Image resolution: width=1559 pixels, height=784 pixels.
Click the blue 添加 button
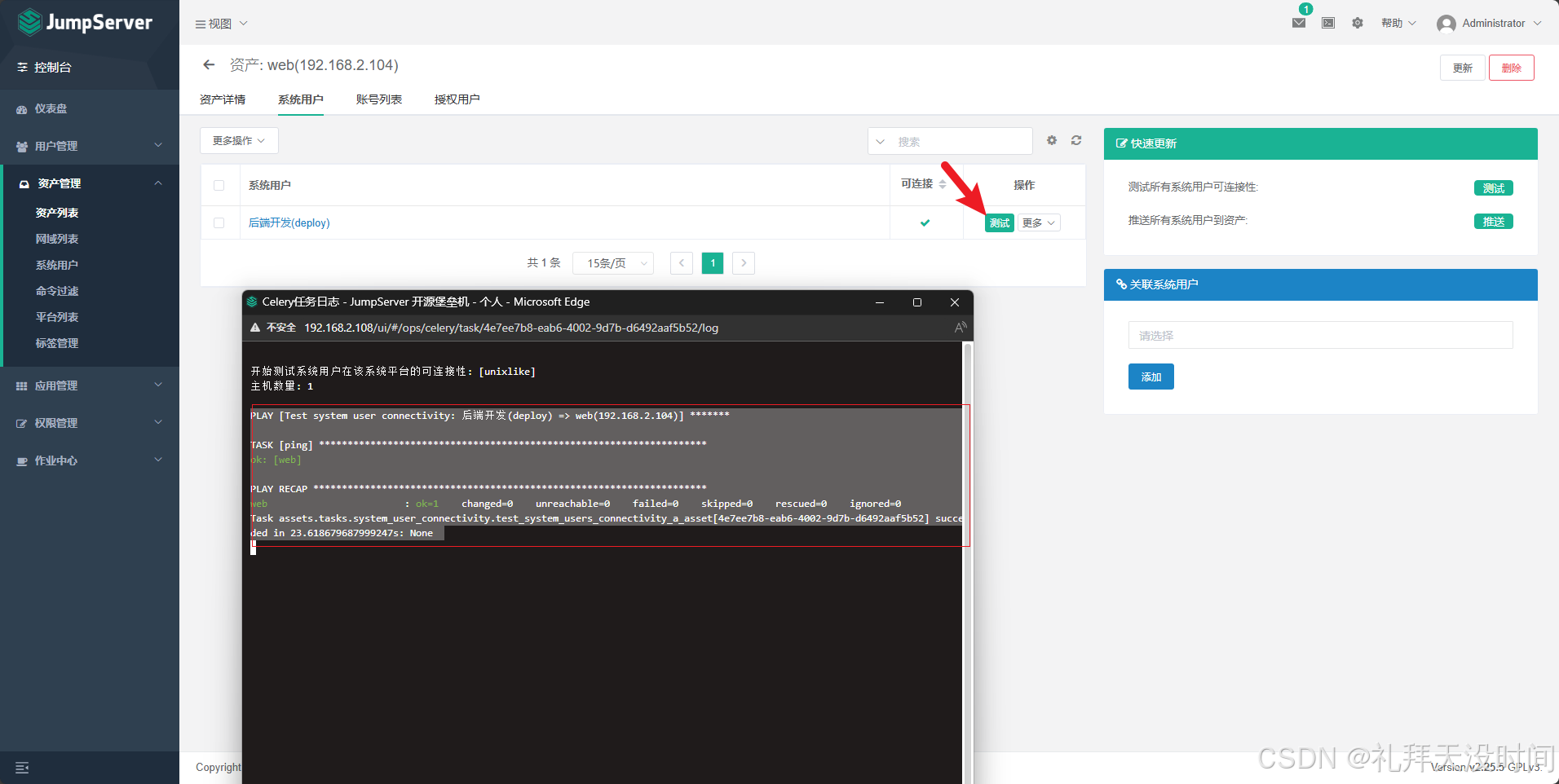pos(1151,377)
